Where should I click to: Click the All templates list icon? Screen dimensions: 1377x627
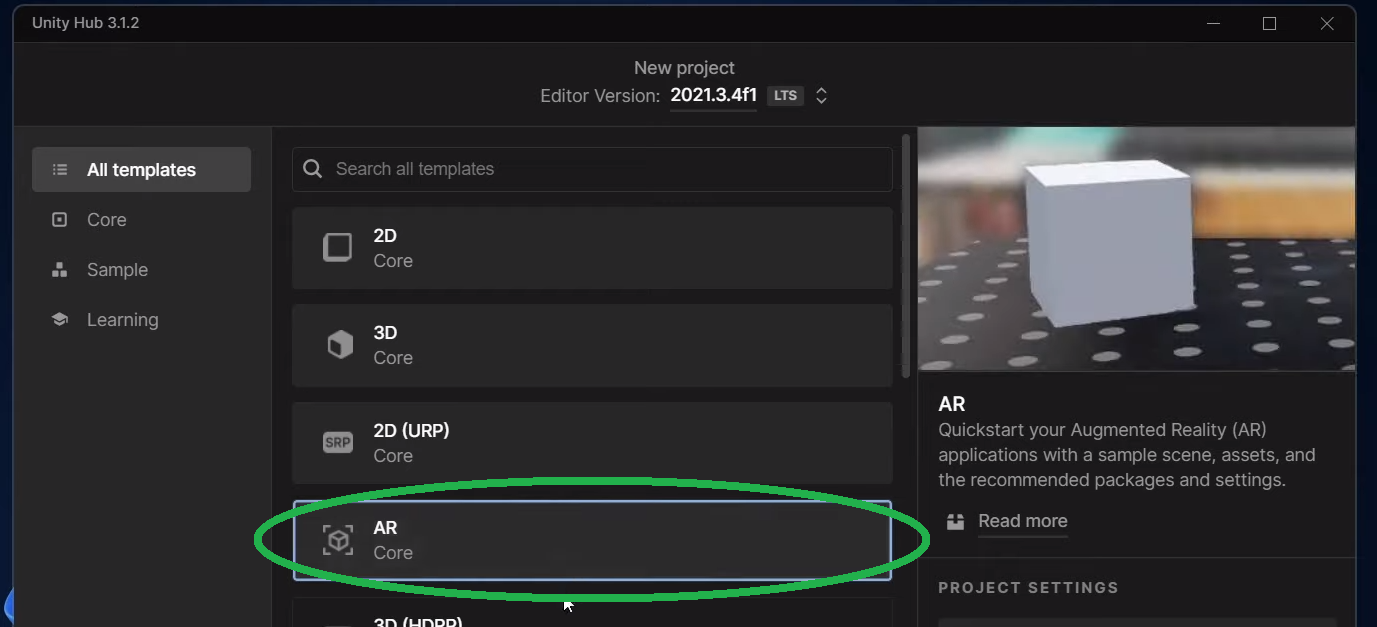pos(60,170)
